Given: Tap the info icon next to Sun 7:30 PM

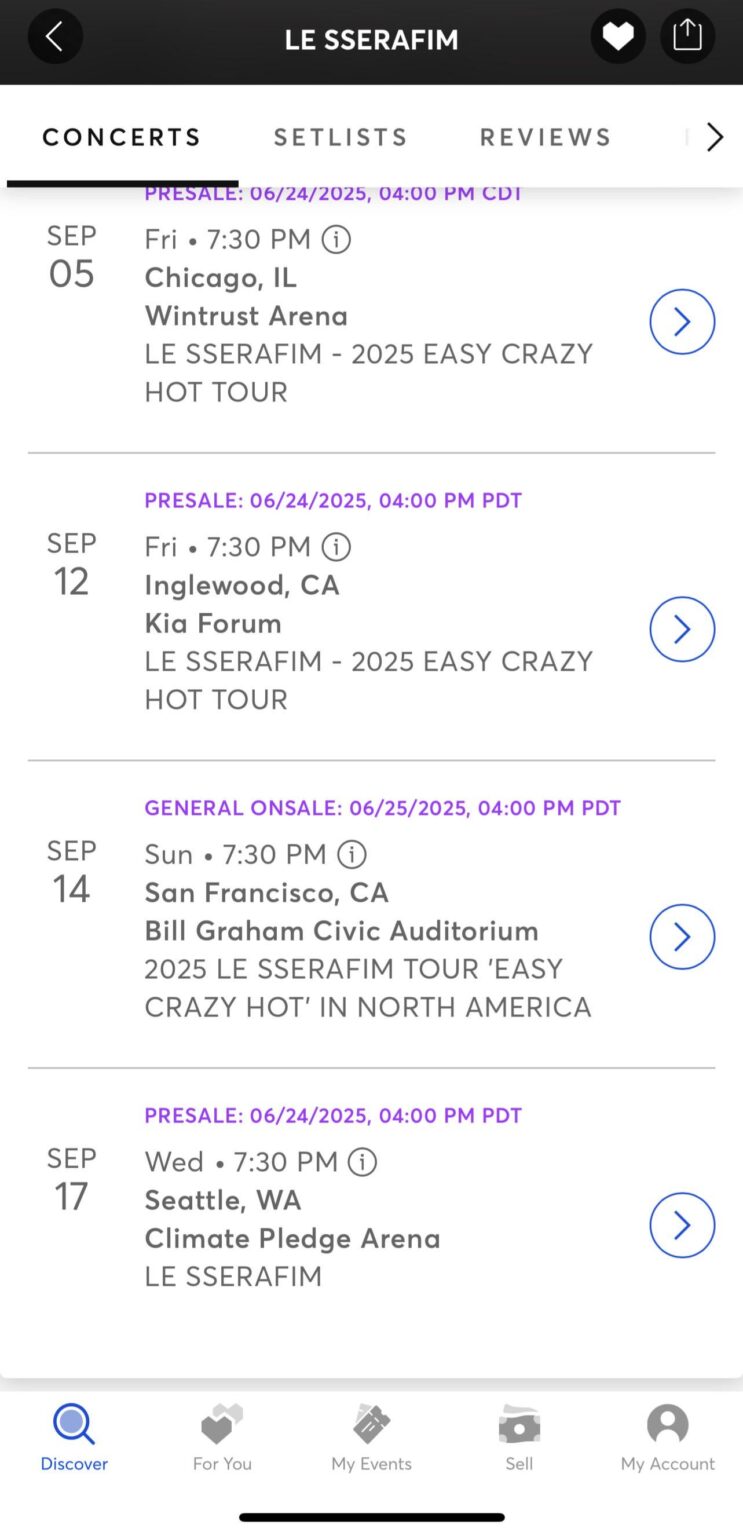Looking at the screenshot, I should (x=352, y=855).
